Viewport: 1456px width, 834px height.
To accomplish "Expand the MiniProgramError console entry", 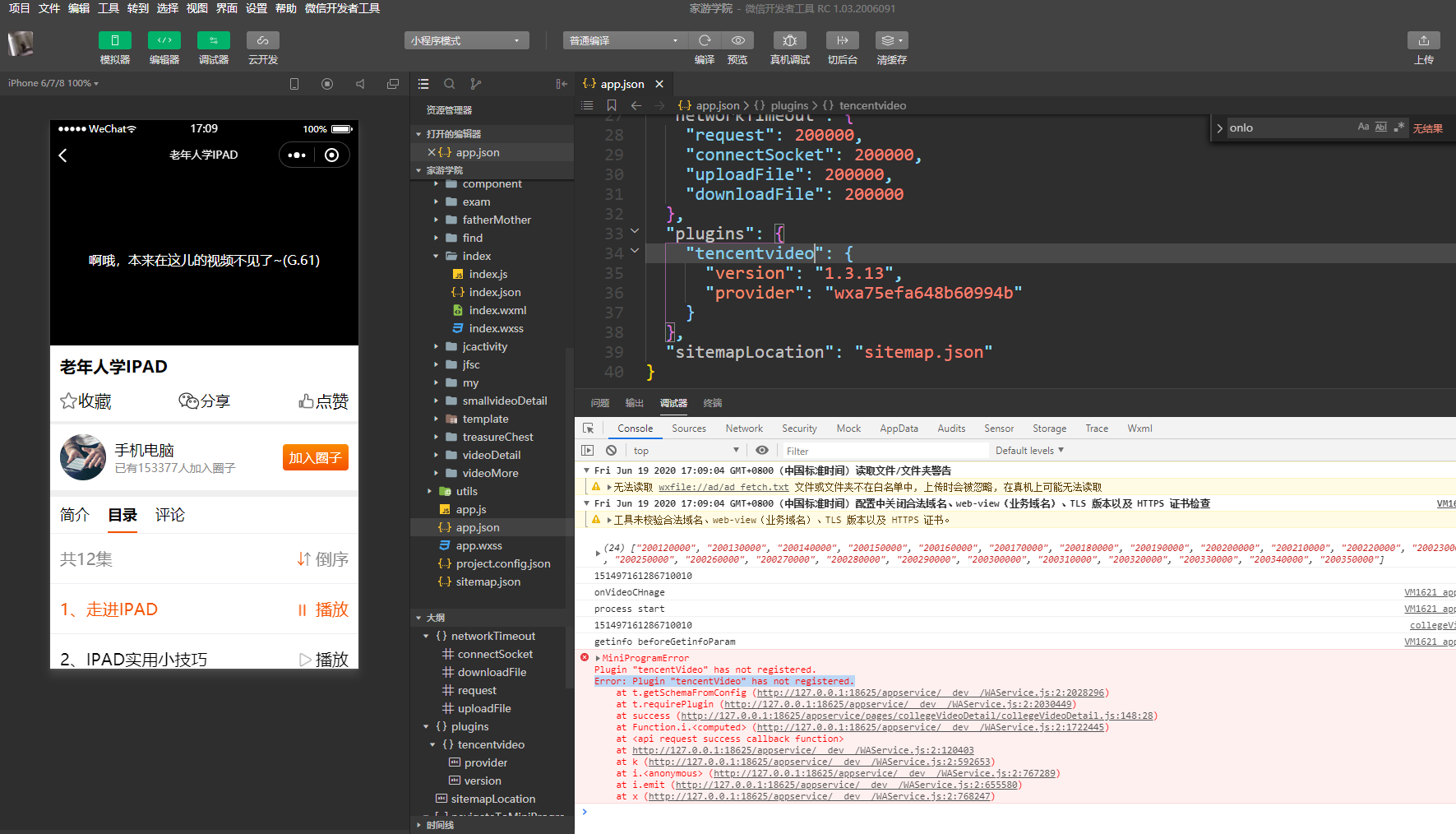I will [x=599, y=658].
